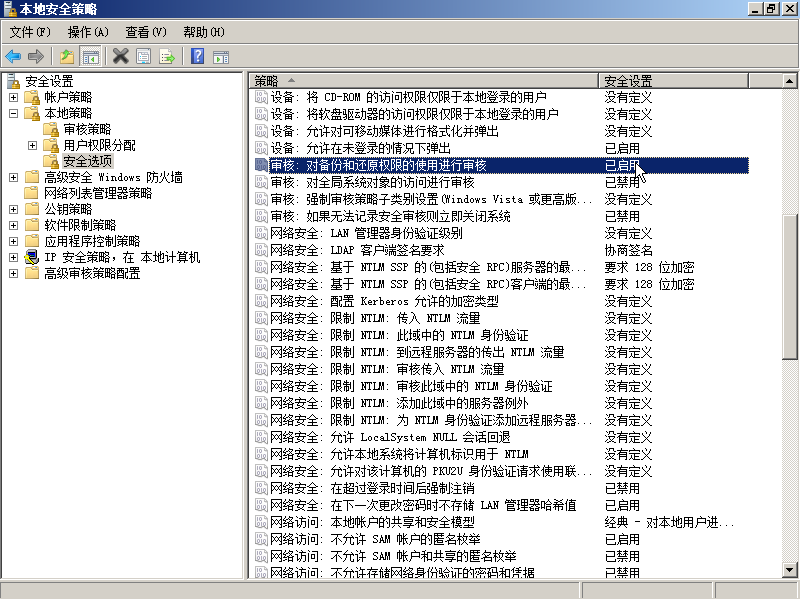Click the blue Help question mark icon
The width and height of the screenshot is (800, 600).
point(197,56)
